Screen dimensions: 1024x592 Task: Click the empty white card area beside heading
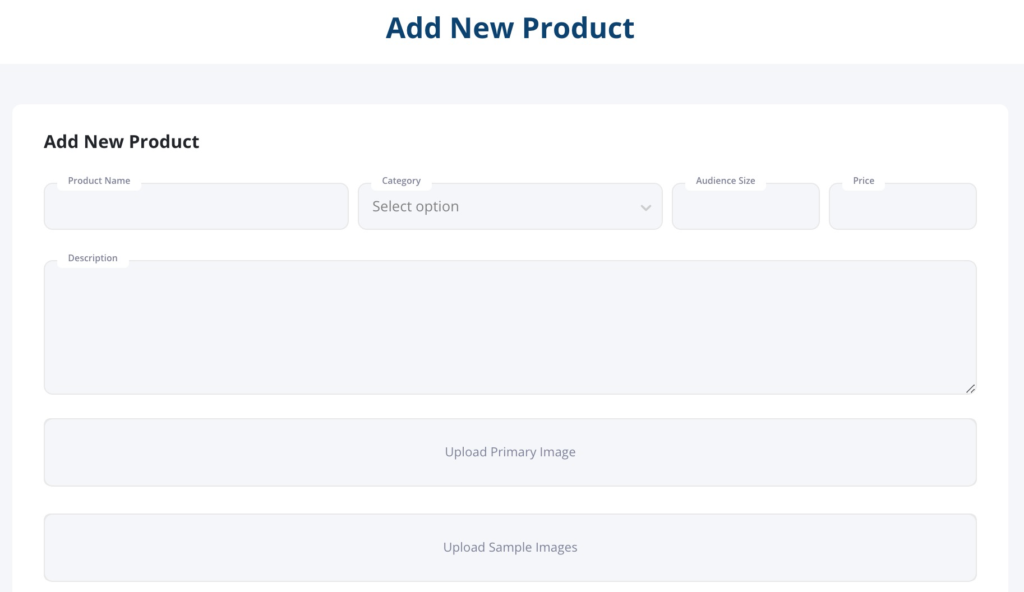tap(588, 142)
